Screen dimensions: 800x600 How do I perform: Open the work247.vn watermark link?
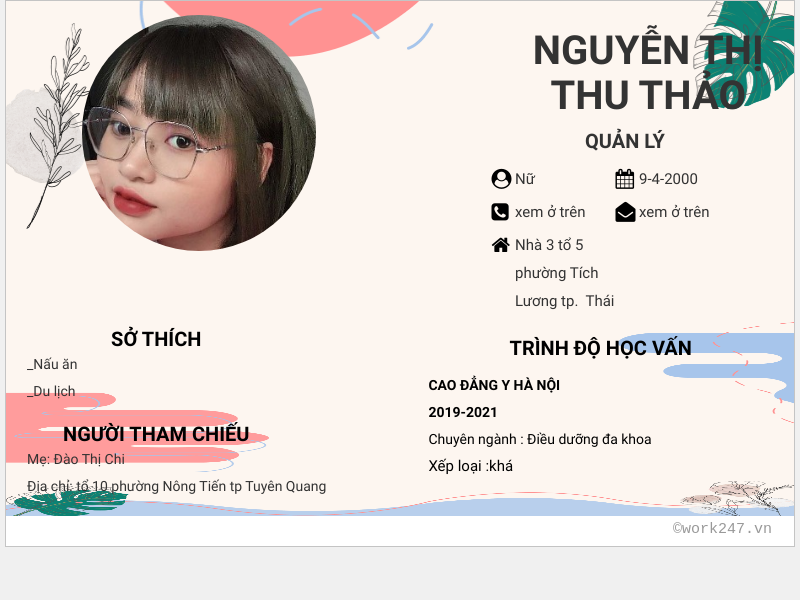click(x=722, y=528)
